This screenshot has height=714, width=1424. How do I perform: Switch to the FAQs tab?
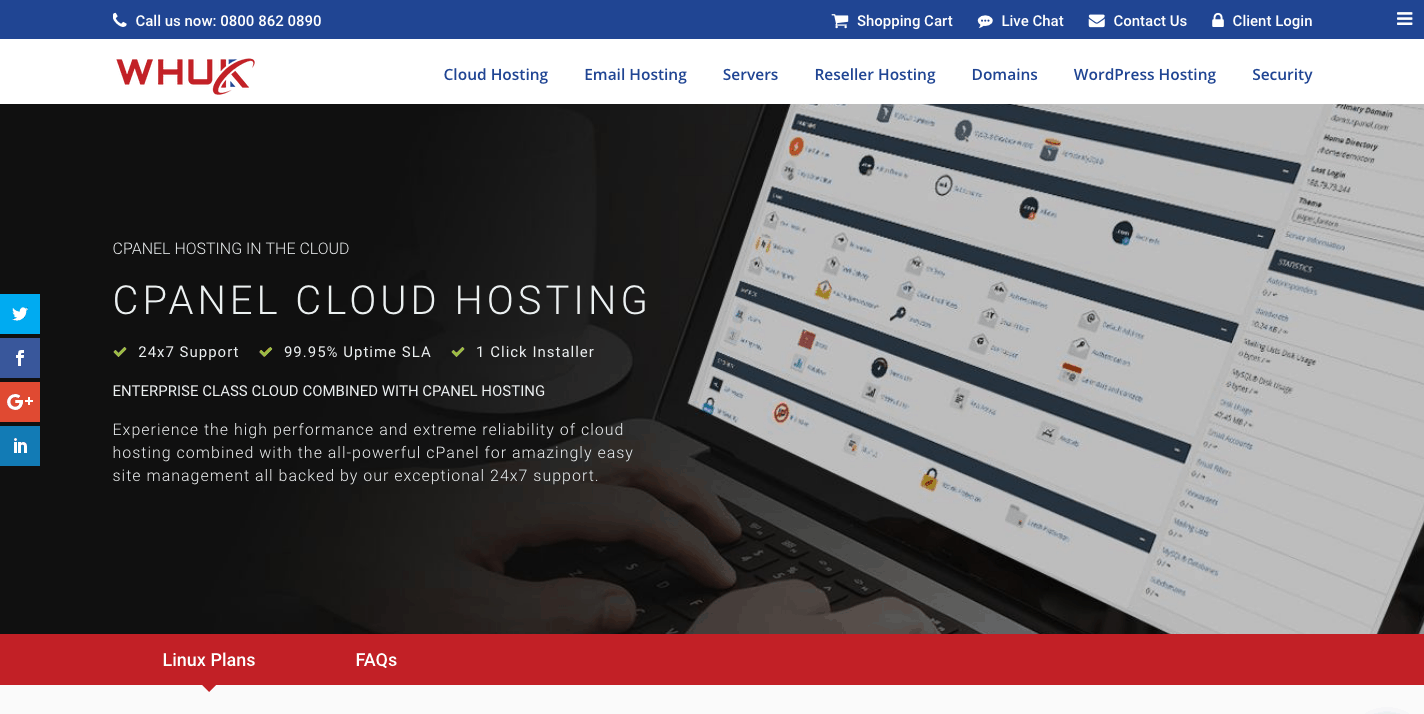tap(376, 660)
